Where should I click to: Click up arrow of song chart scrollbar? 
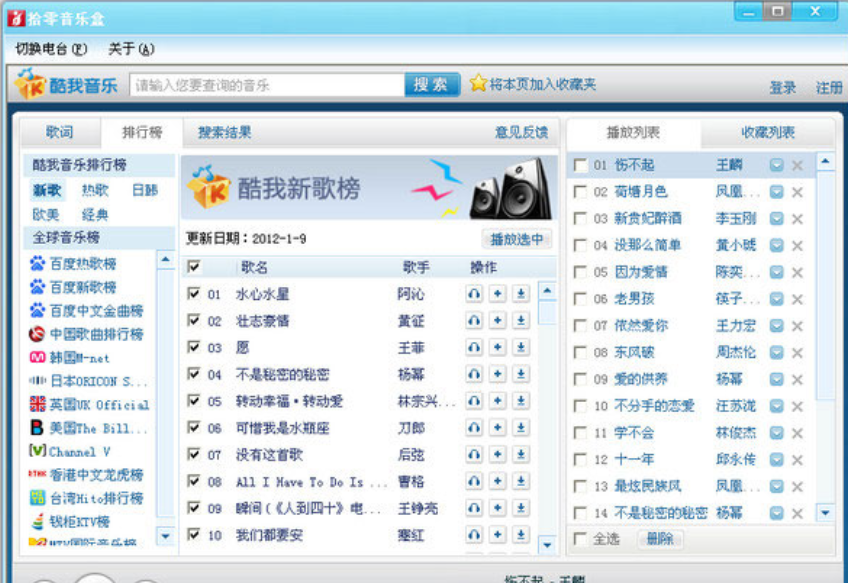[x=547, y=291]
